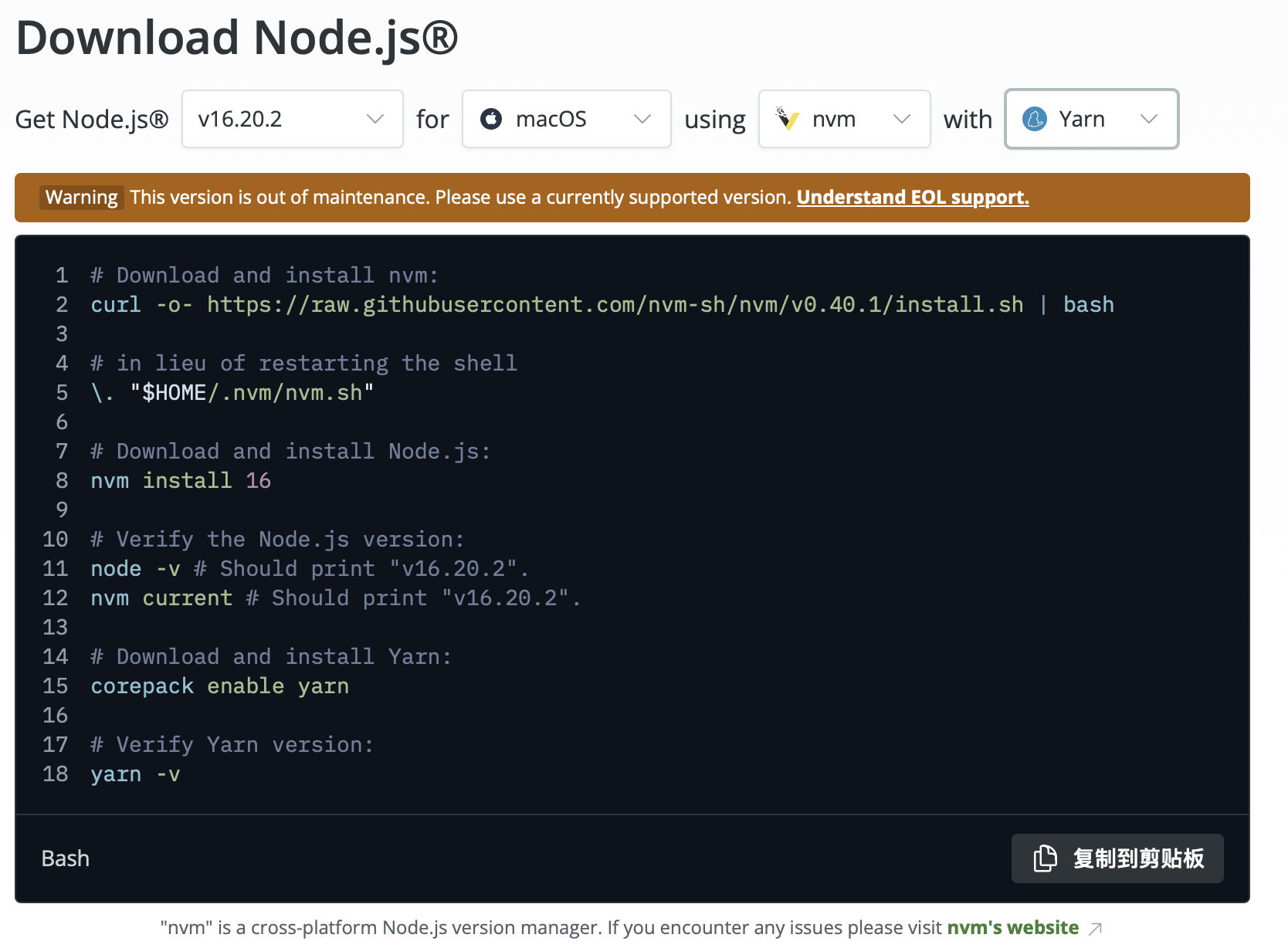This screenshot has width=1288, height=948.
Task: Click the curl install command on line 2
Action: point(602,305)
